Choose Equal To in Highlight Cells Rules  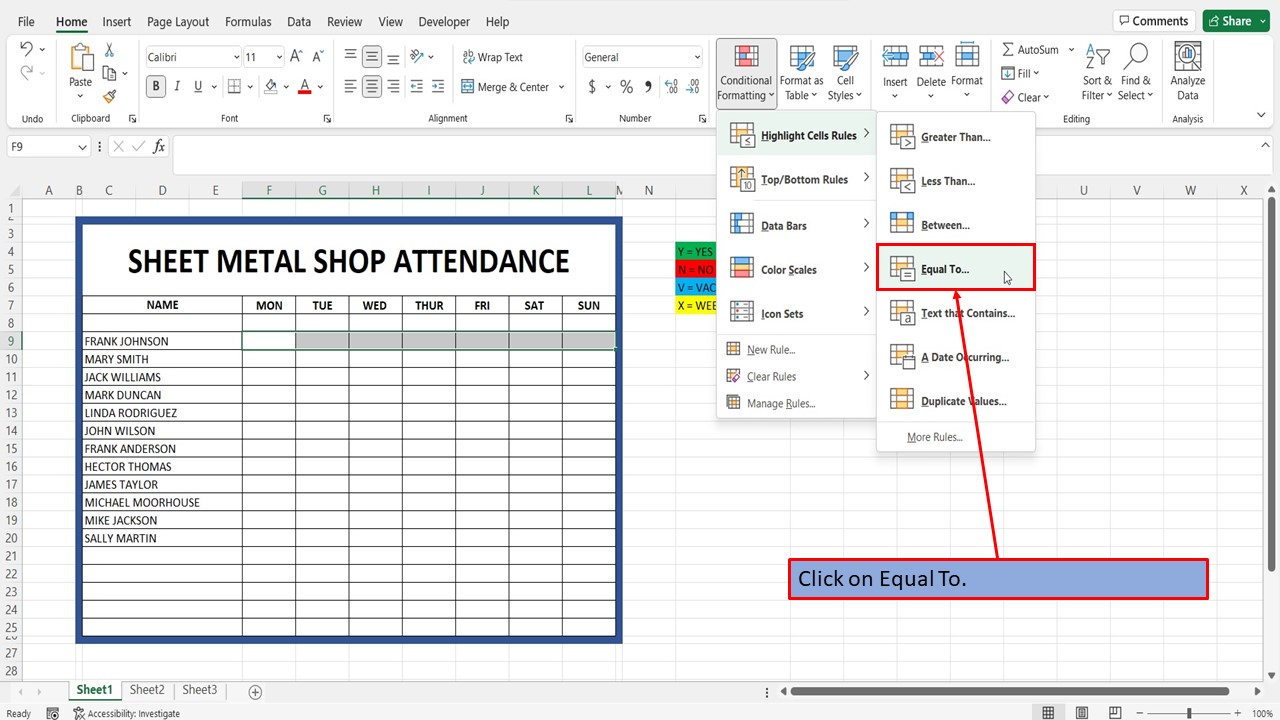[x=956, y=269]
